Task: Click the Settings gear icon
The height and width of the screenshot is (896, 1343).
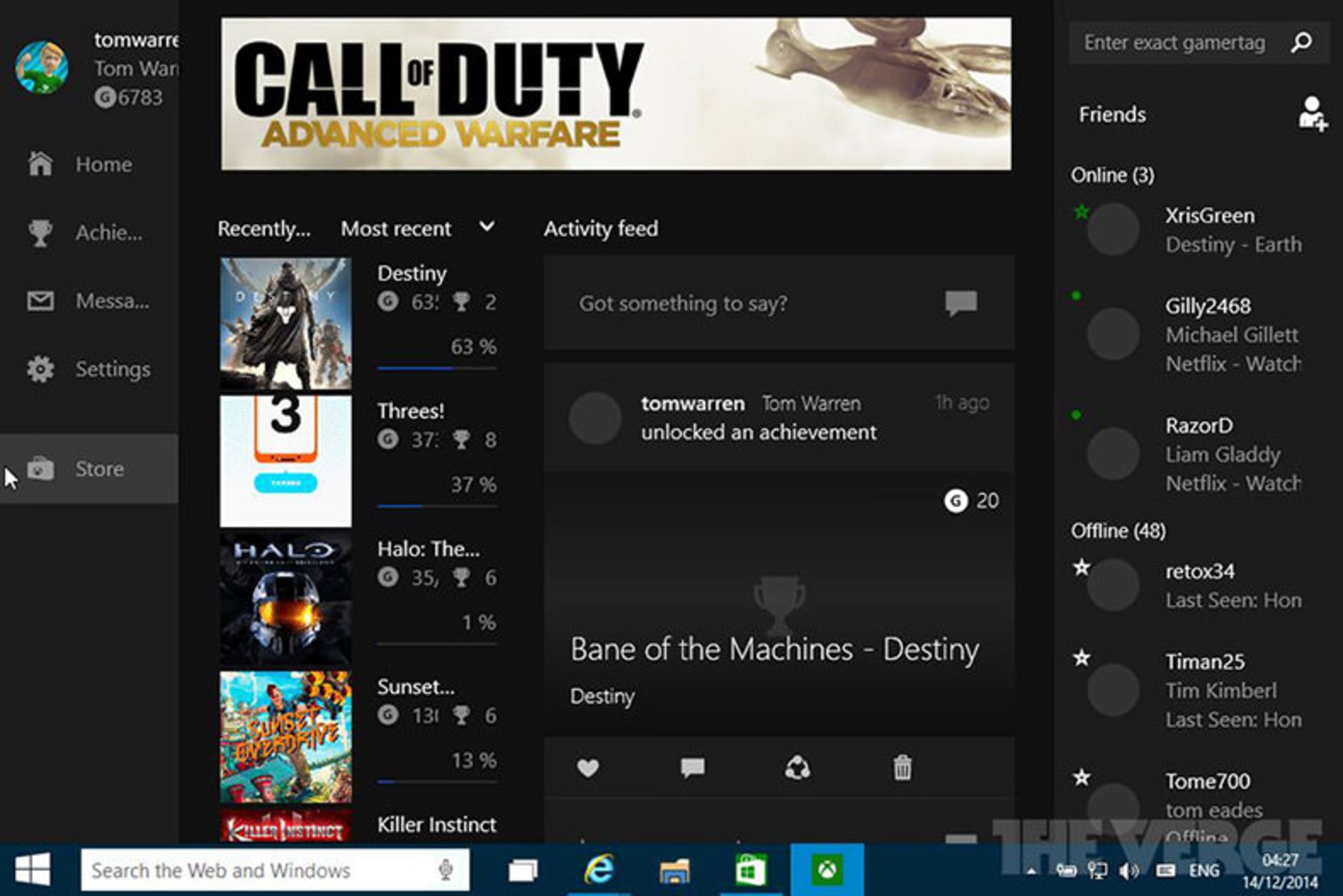Action: [41, 369]
